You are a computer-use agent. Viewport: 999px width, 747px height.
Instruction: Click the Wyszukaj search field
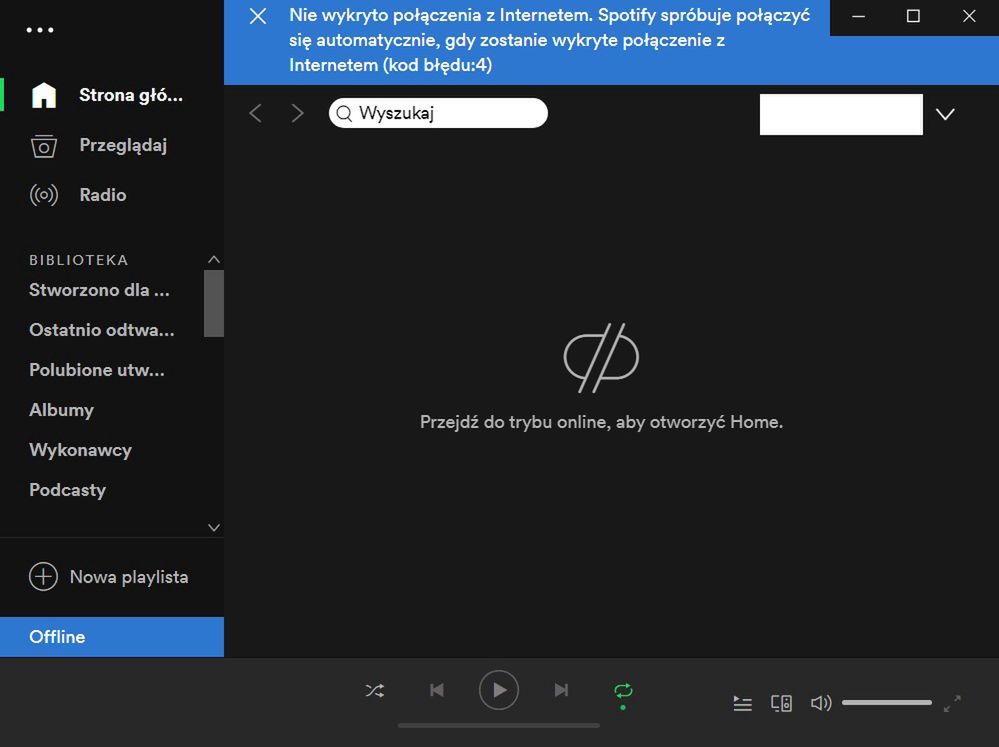click(438, 113)
